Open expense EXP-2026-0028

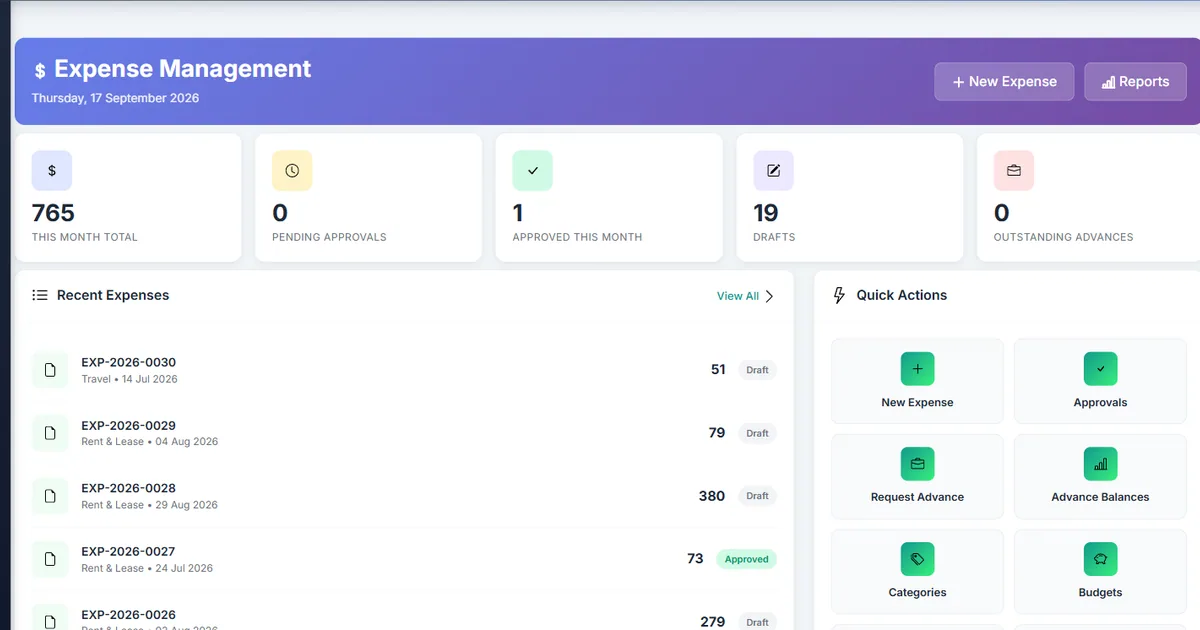click(x=404, y=496)
